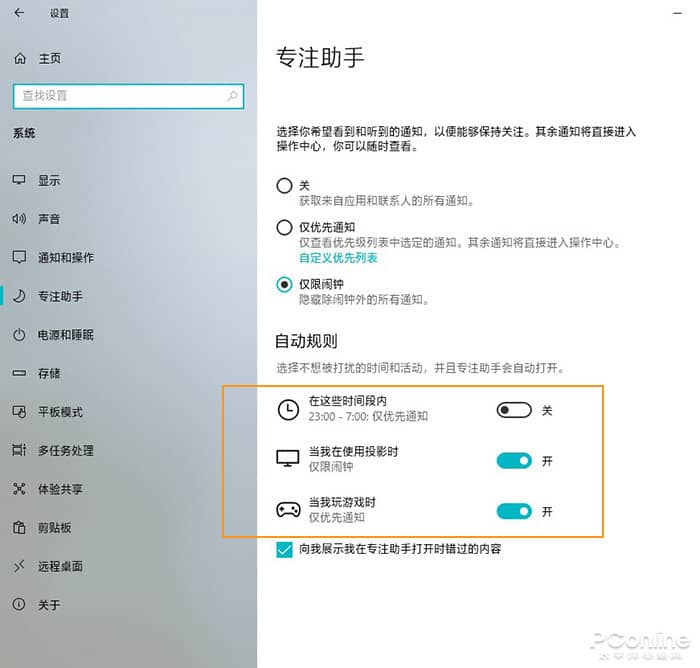
Task: Click the 多任务处理 icon
Action: [19, 450]
